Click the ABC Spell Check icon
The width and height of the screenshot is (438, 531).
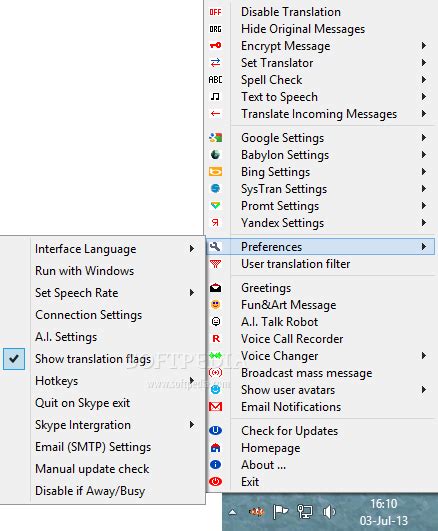click(x=215, y=80)
